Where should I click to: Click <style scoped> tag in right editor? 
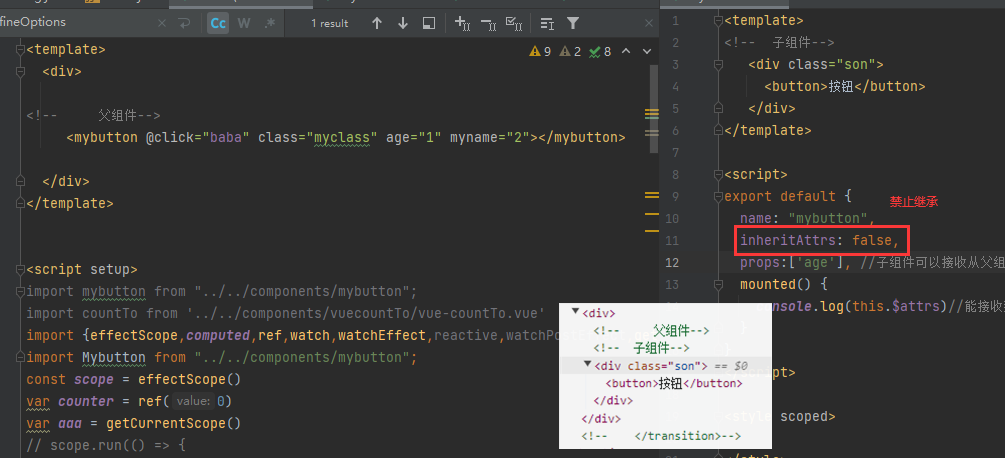(x=780, y=416)
